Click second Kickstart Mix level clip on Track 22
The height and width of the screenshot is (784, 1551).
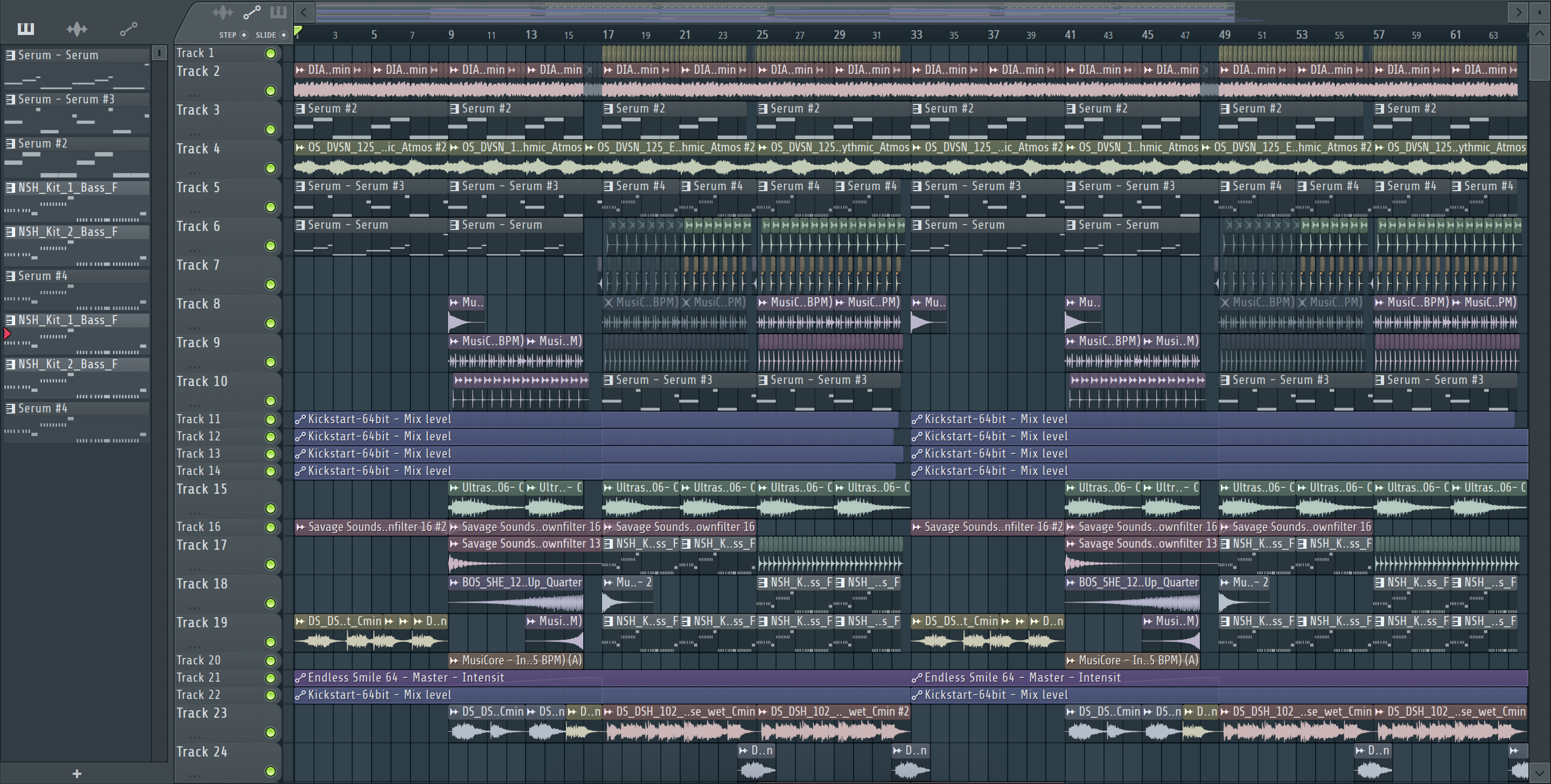tap(1219, 695)
